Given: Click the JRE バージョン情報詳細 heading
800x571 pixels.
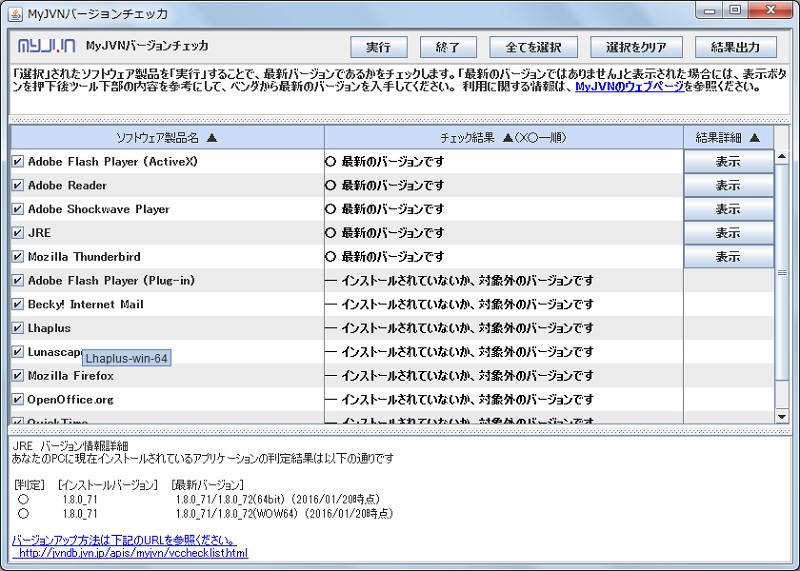Looking at the screenshot, I should [x=70, y=446].
